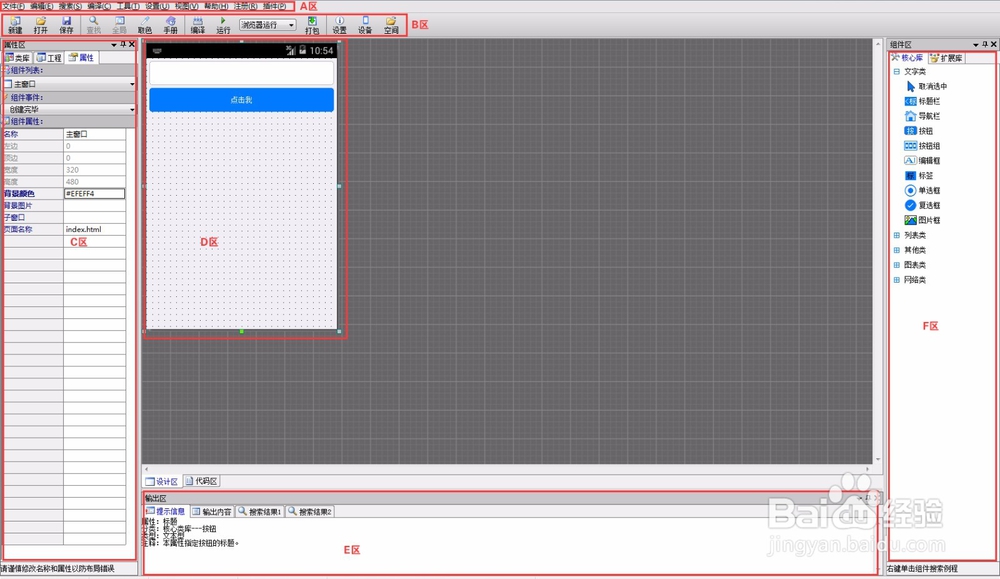
Task: Open the 浏览器运行 run-mode dropdown
Action: point(268,25)
